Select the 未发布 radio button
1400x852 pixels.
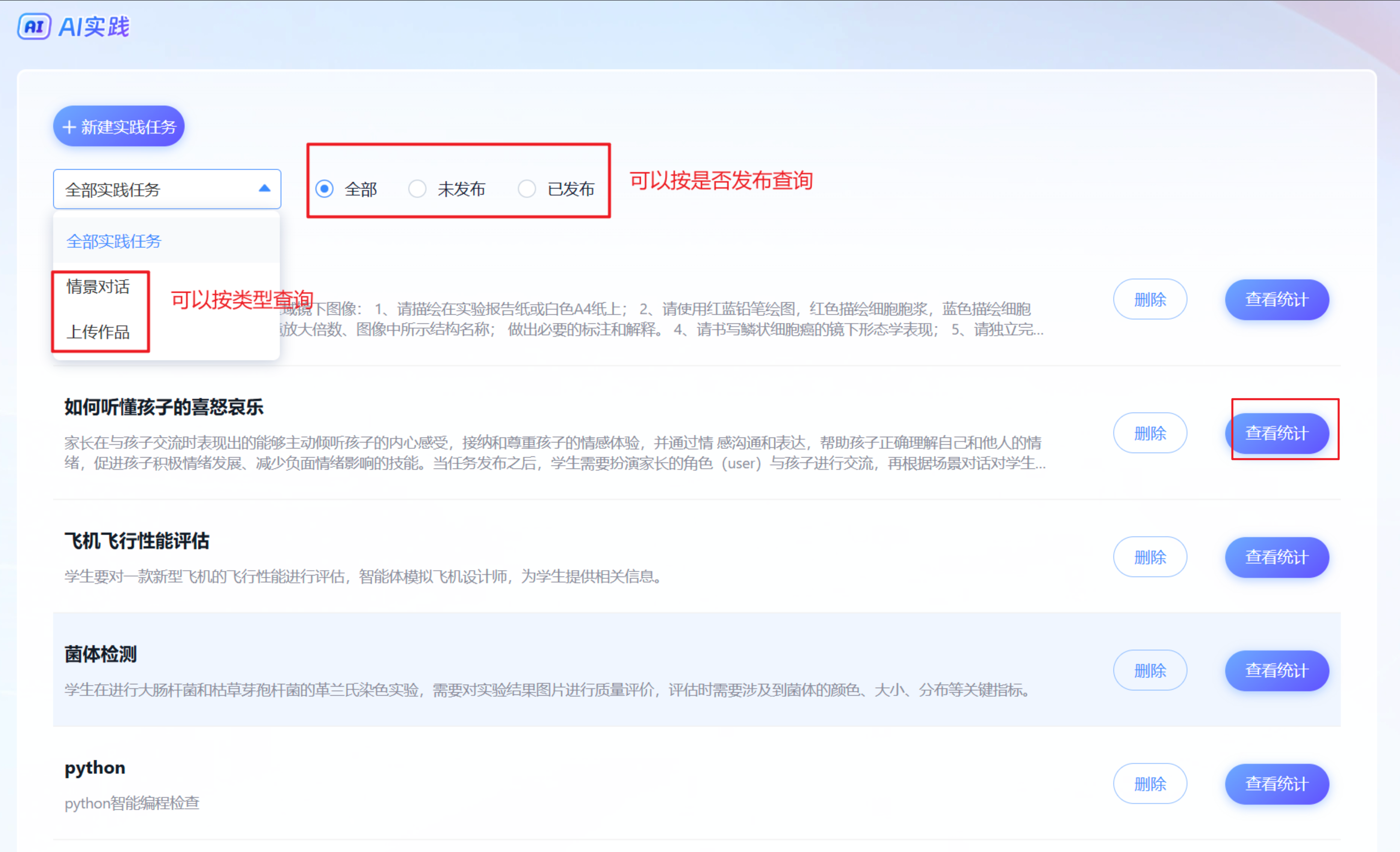(x=417, y=189)
